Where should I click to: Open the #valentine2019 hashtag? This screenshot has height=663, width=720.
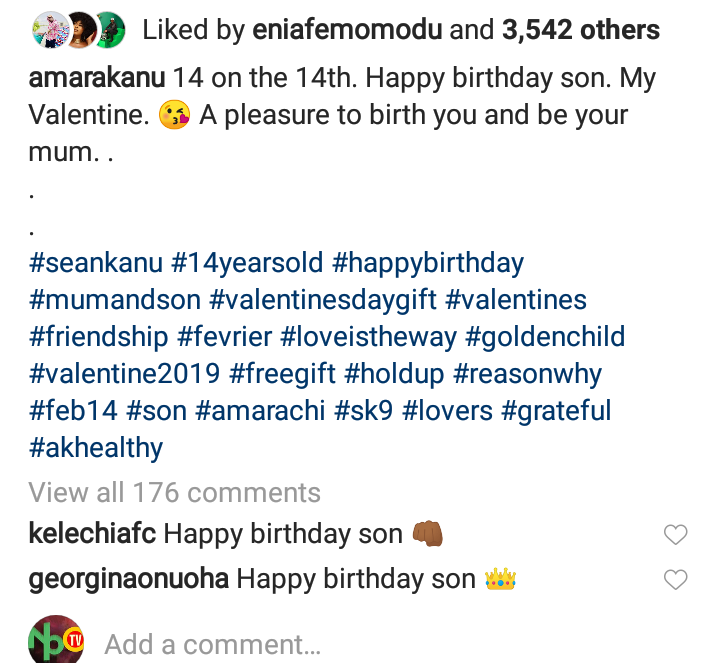point(125,374)
